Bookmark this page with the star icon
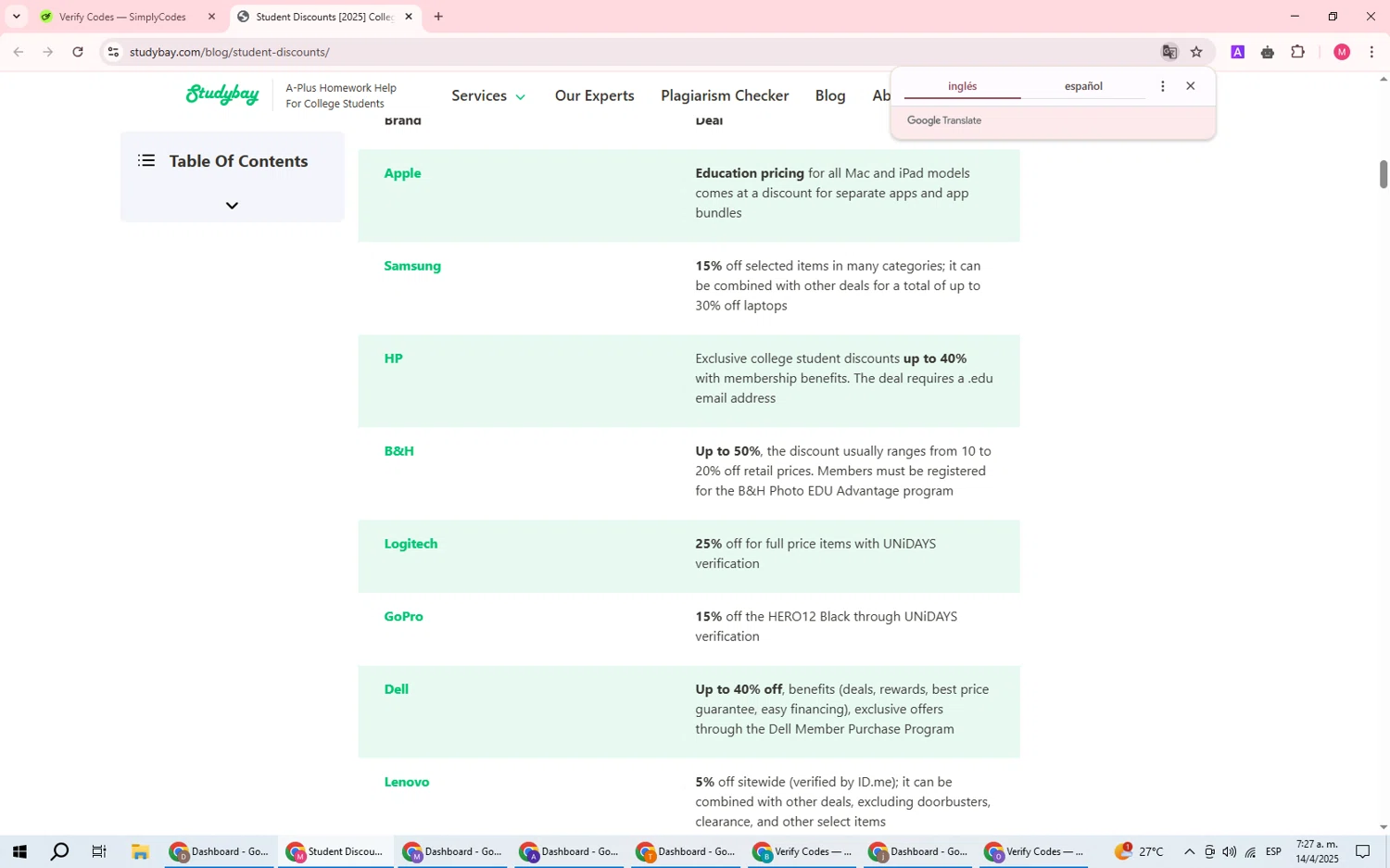1390x868 pixels. click(x=1196, y=52)
